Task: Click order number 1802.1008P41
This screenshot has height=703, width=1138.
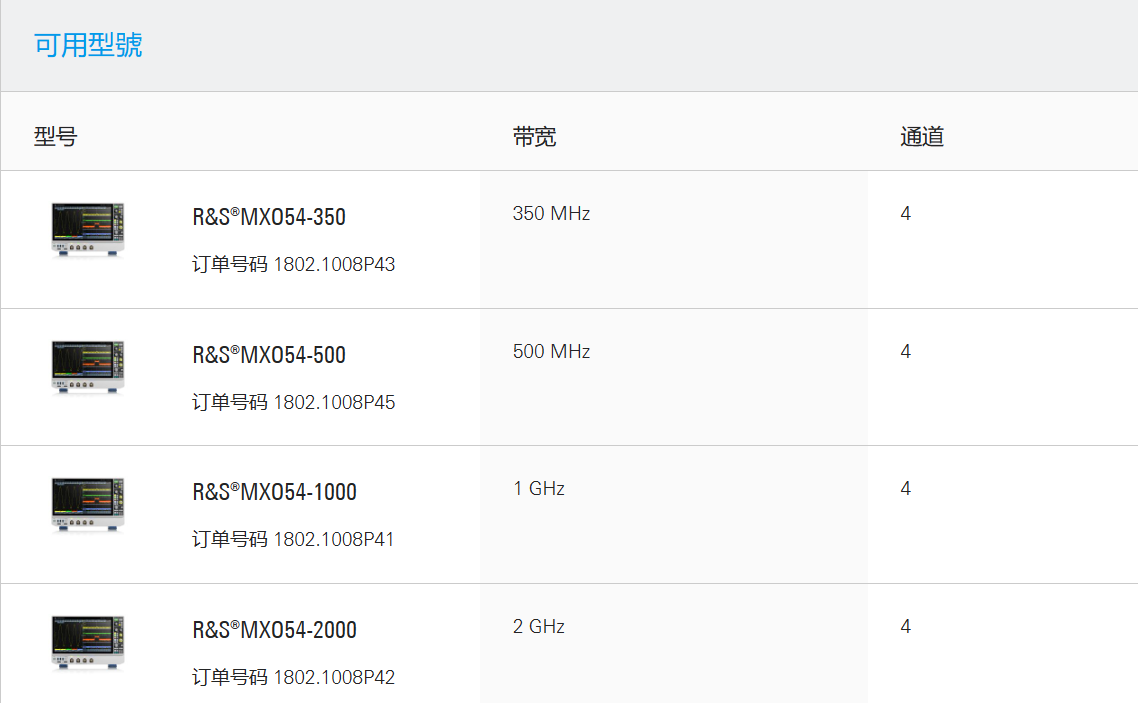Action: 334,540
